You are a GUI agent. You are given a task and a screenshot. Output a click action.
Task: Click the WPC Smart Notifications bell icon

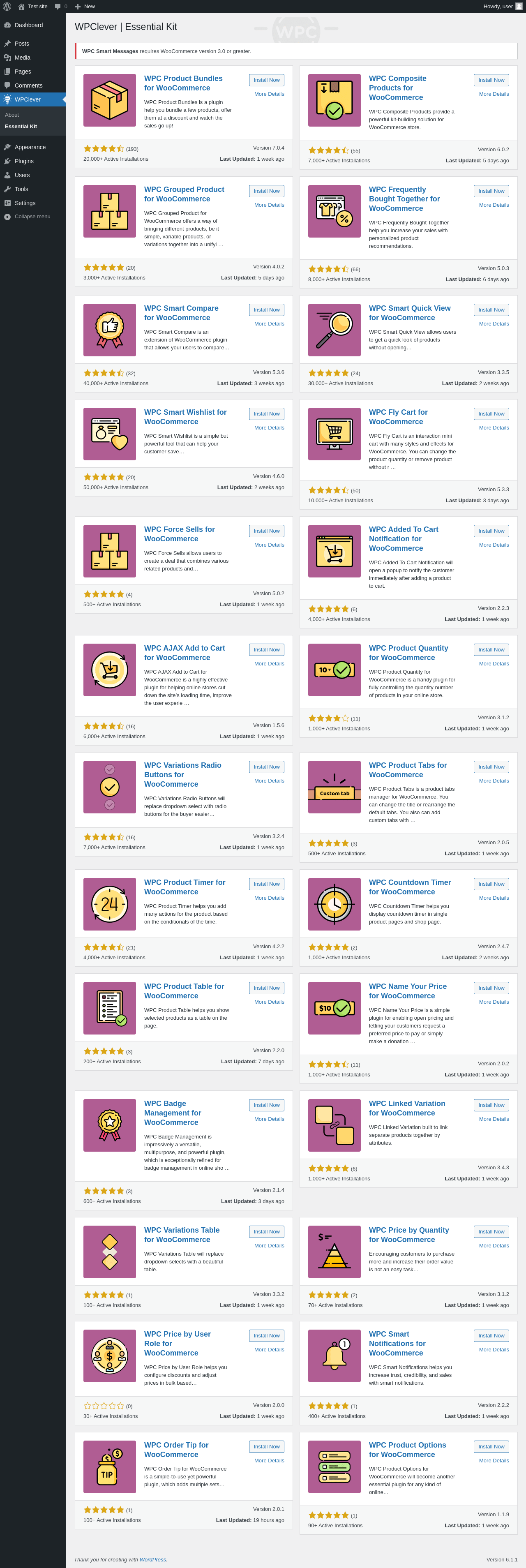[334, 1356]
